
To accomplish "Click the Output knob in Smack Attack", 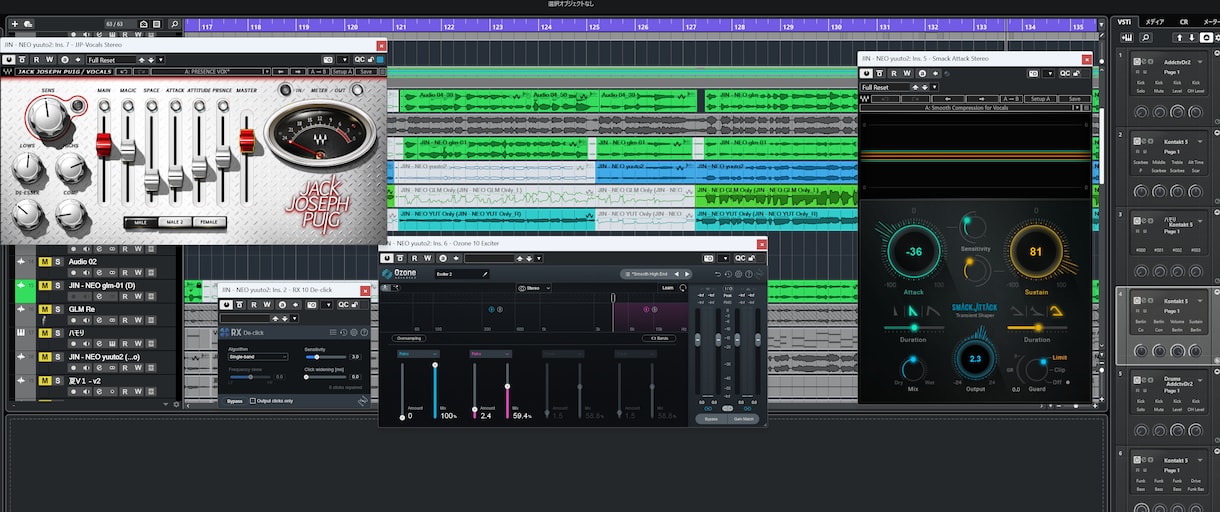I will tap(975, 358).
